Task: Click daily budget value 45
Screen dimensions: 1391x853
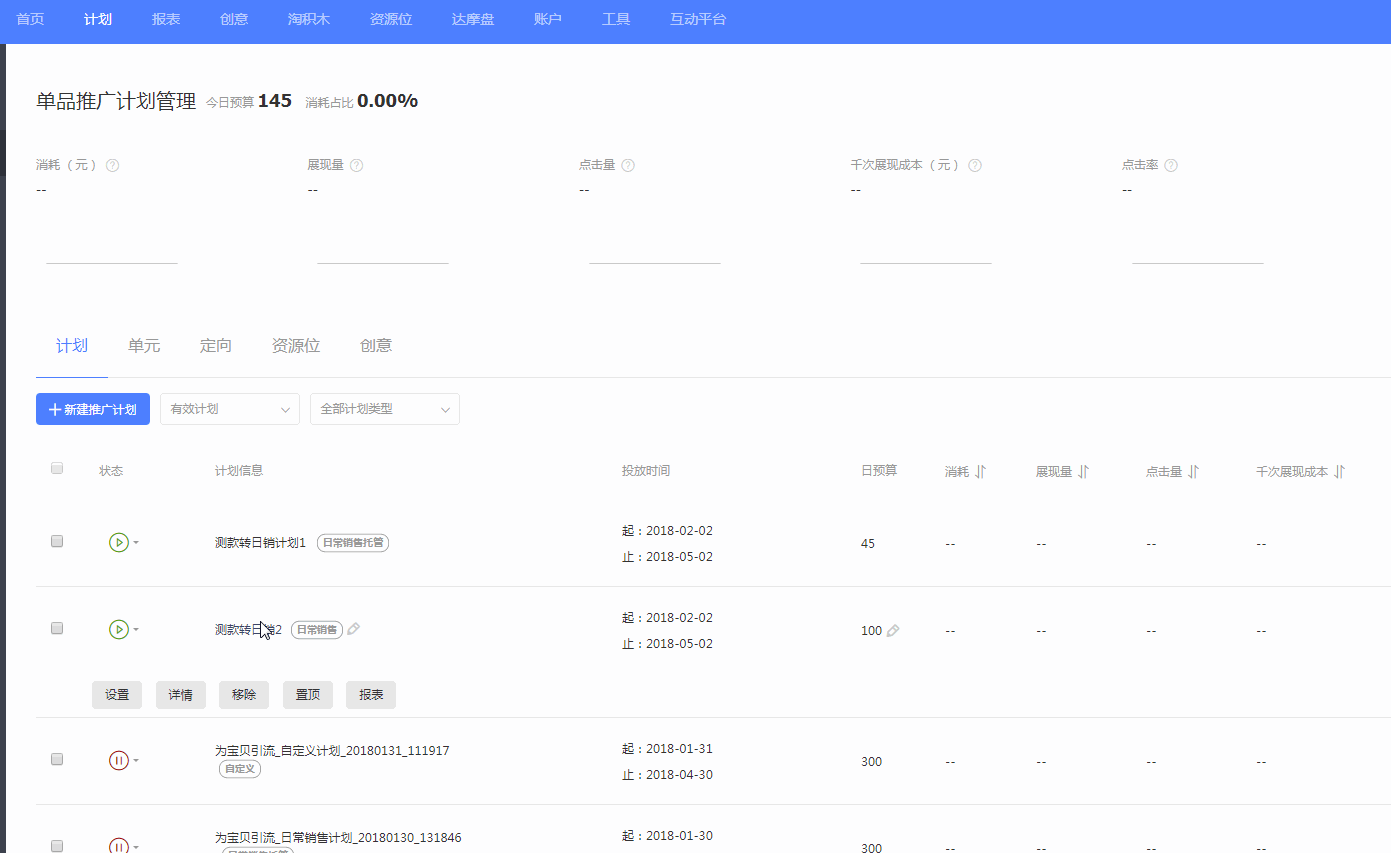Action: click(868, 544)
